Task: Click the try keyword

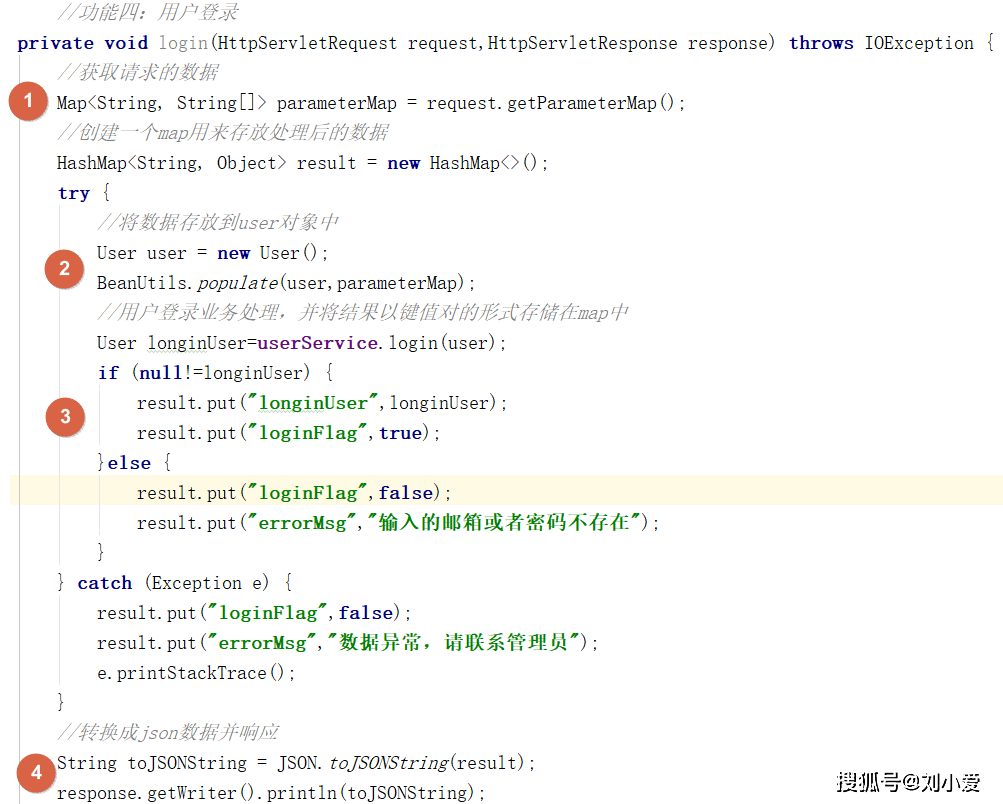Action: pyautogui.click(x=74, y=193)
